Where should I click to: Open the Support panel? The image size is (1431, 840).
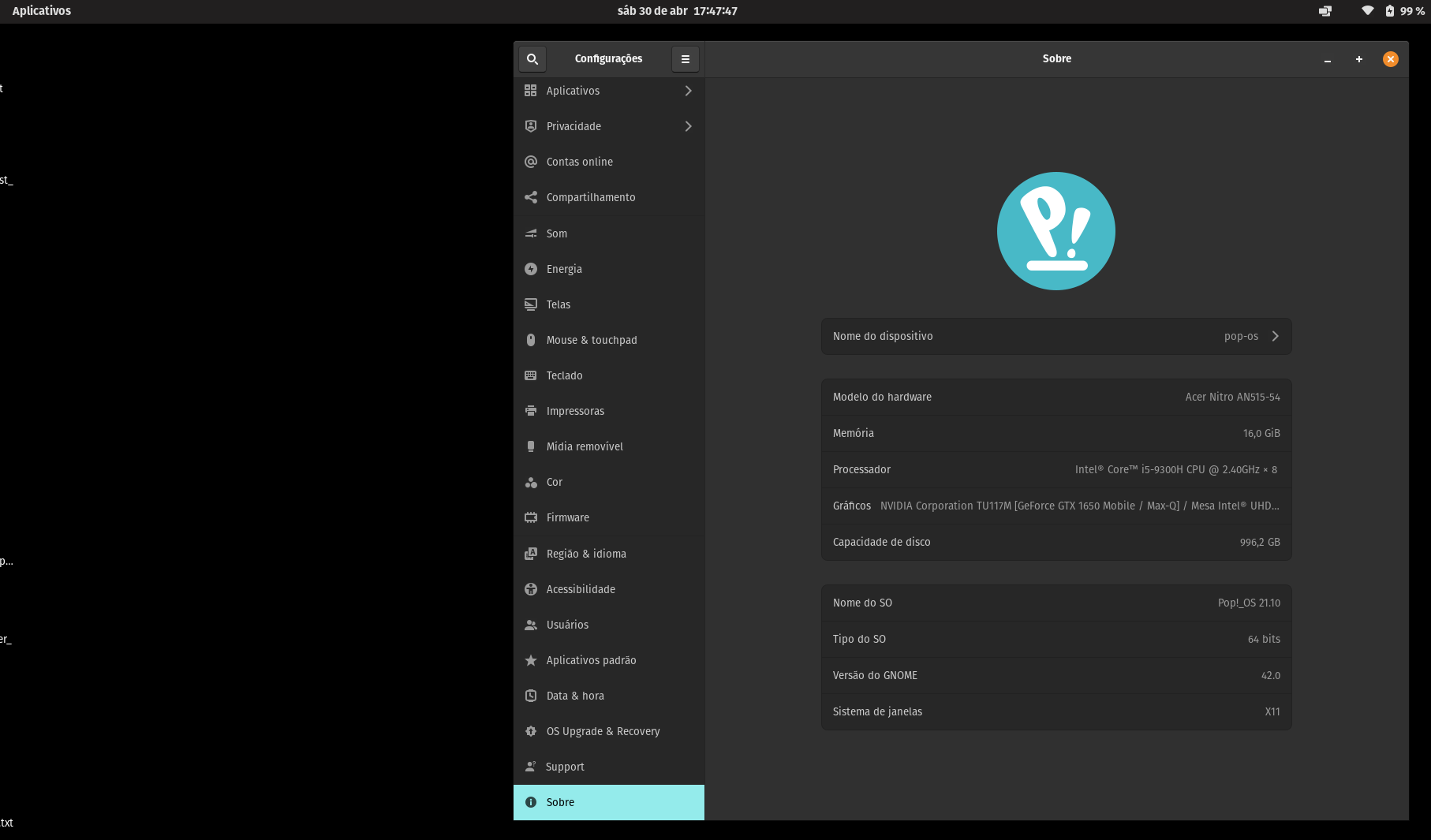click(609, 767)
